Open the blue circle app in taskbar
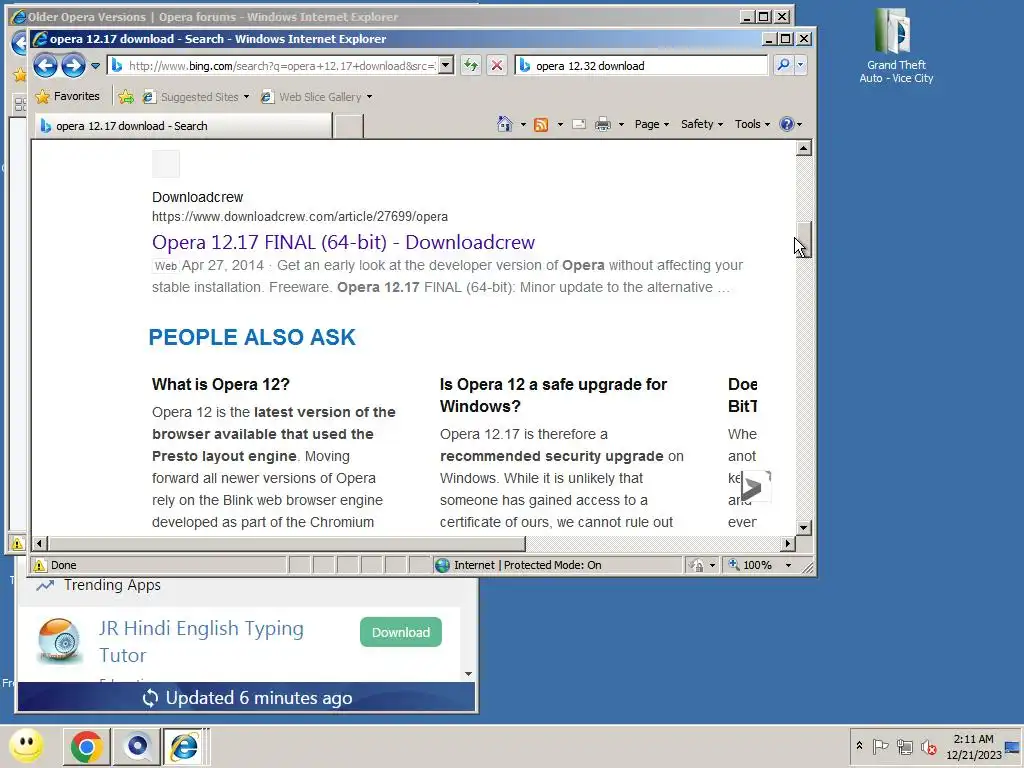 137,747
